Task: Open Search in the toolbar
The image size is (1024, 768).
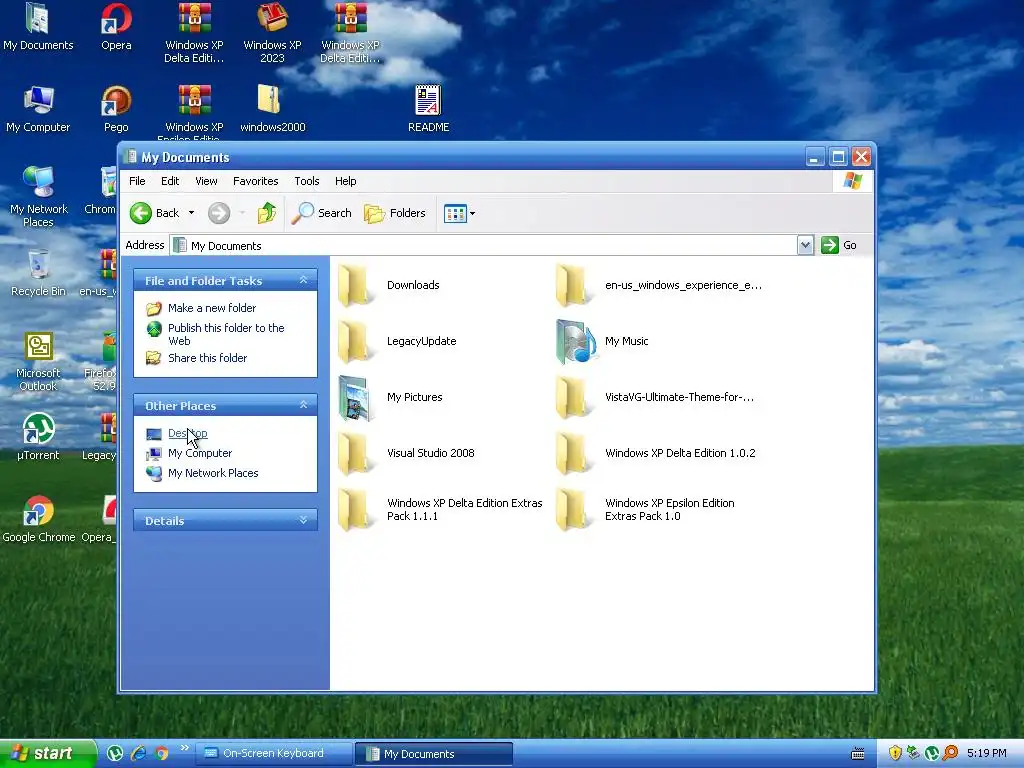Action: [x=321, y=213]
